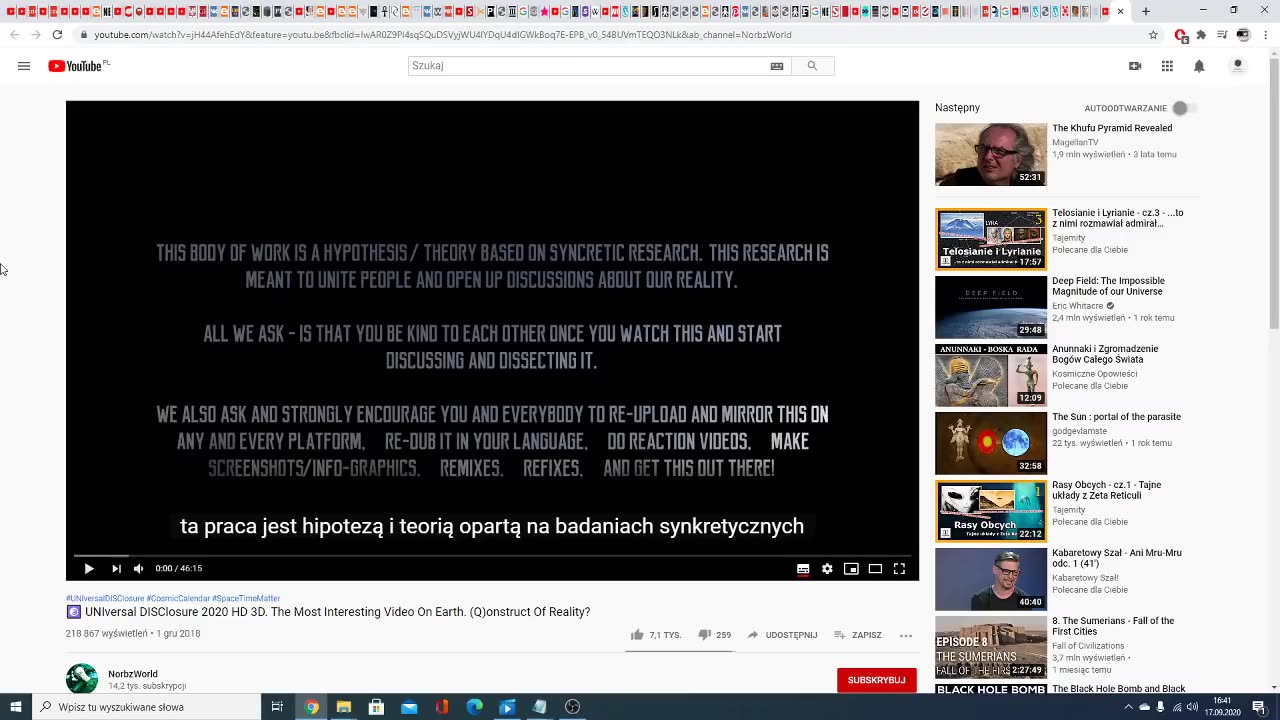Open the create video camera icon
This screenshot has width=1280, height=720.
click(1135, 66)
